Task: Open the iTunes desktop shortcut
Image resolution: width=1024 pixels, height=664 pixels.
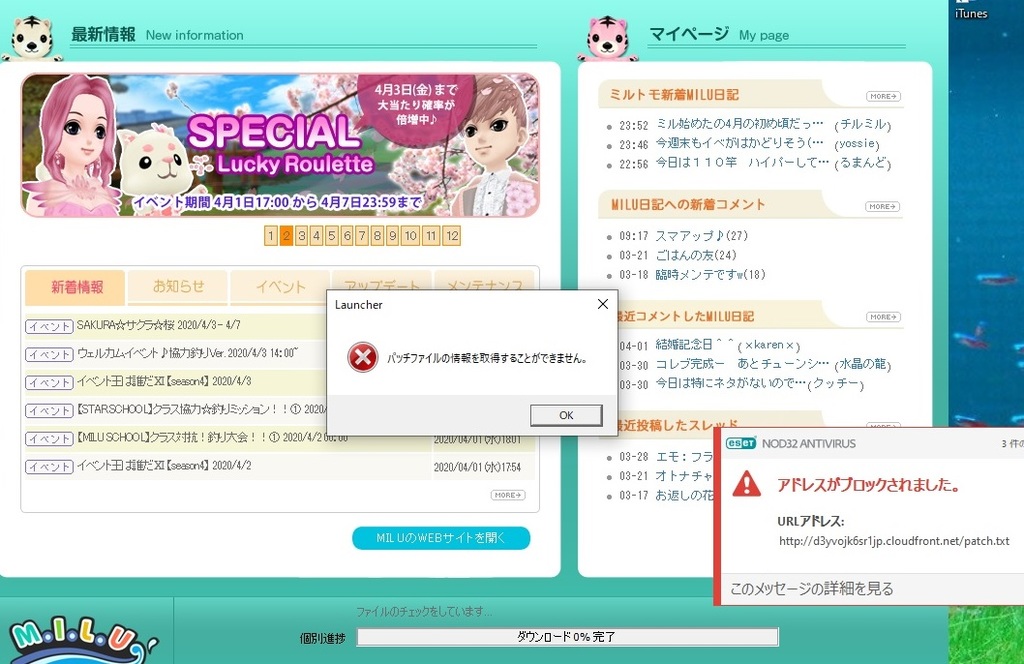Action: (970, 9)
